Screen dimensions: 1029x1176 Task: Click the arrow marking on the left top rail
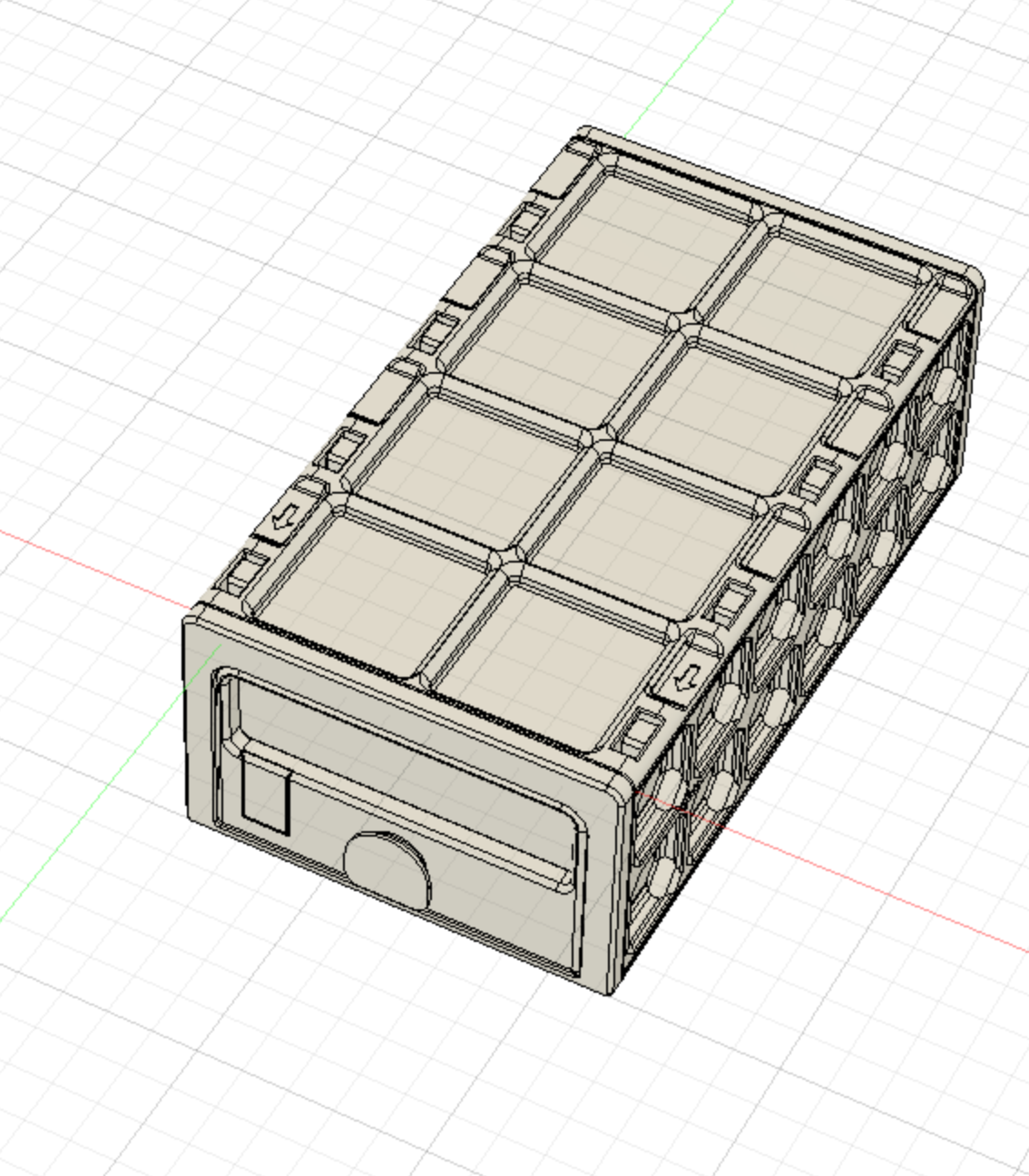pos(285,519)
